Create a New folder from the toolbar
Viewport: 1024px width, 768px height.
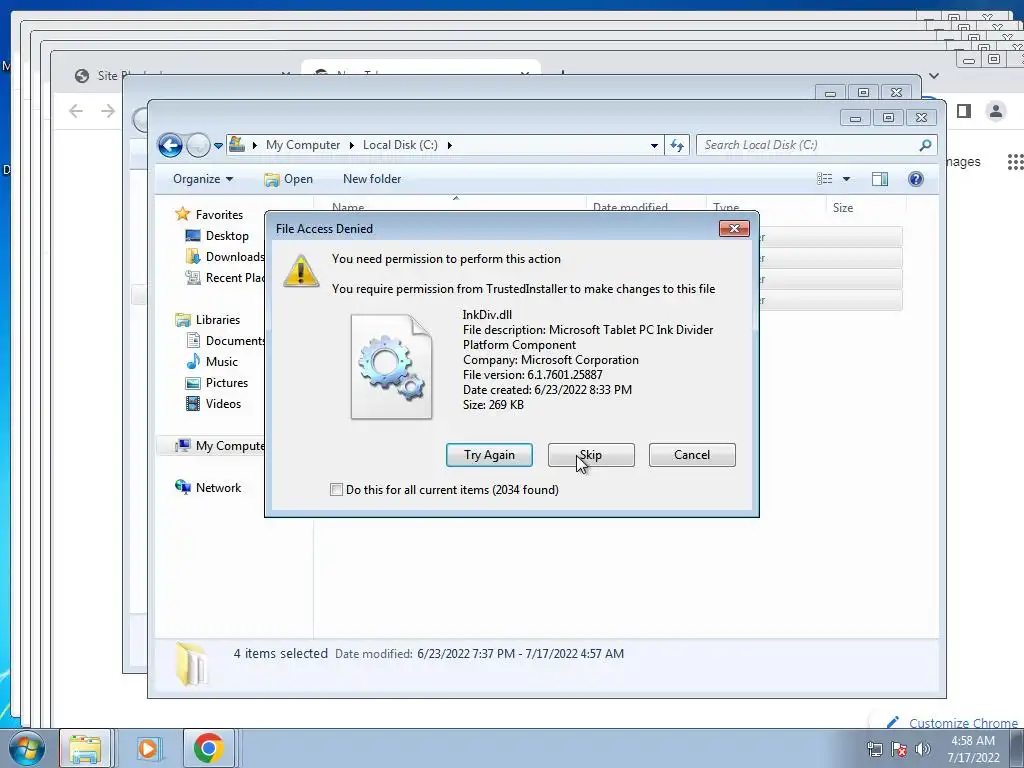(372, 179)
